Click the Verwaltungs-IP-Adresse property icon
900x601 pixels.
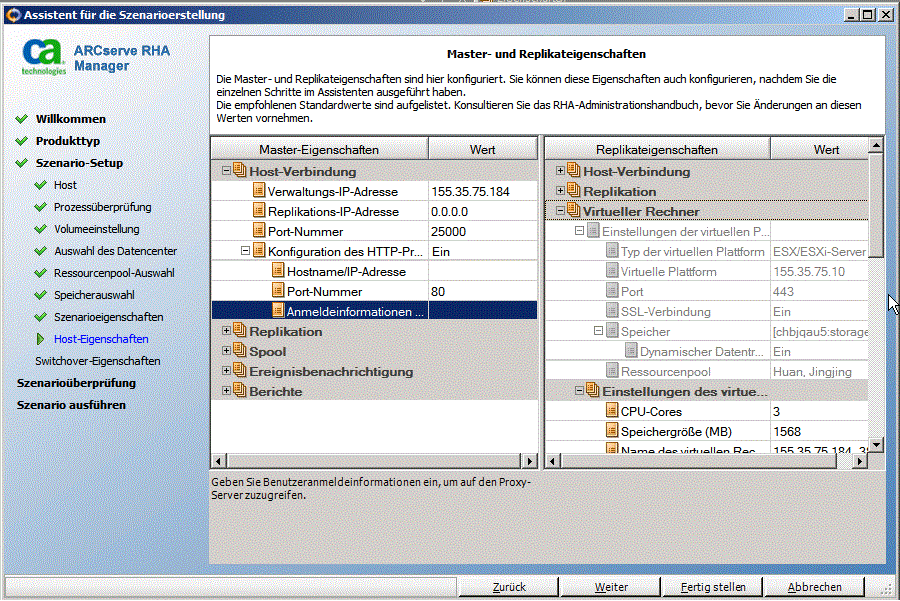pos(259,191)
